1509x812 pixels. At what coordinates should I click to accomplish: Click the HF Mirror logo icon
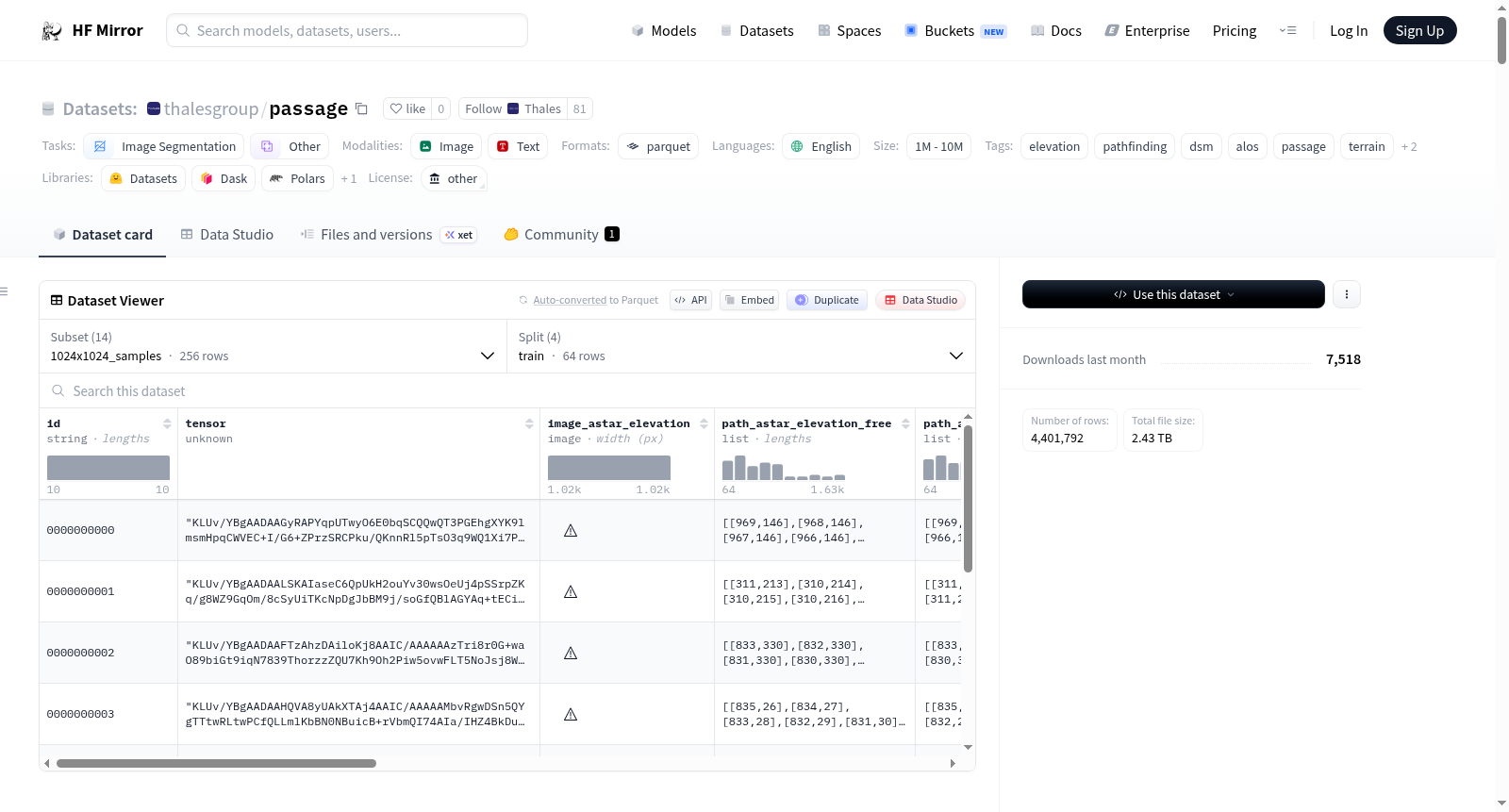[x=52, y=31]
